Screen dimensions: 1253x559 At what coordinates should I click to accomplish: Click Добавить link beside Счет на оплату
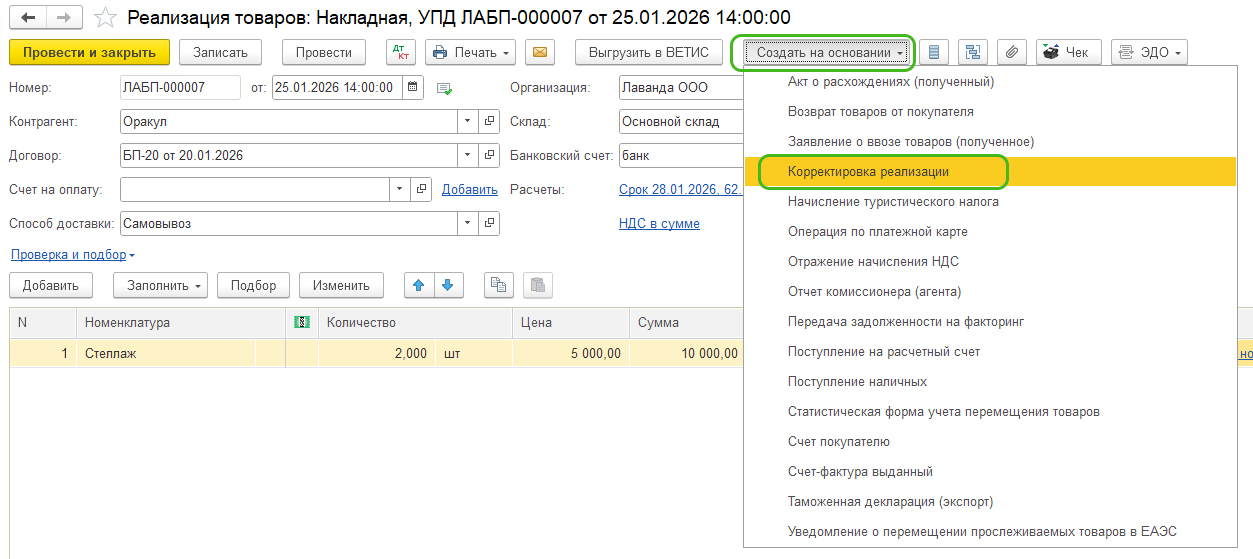click(x=469, y=190)
